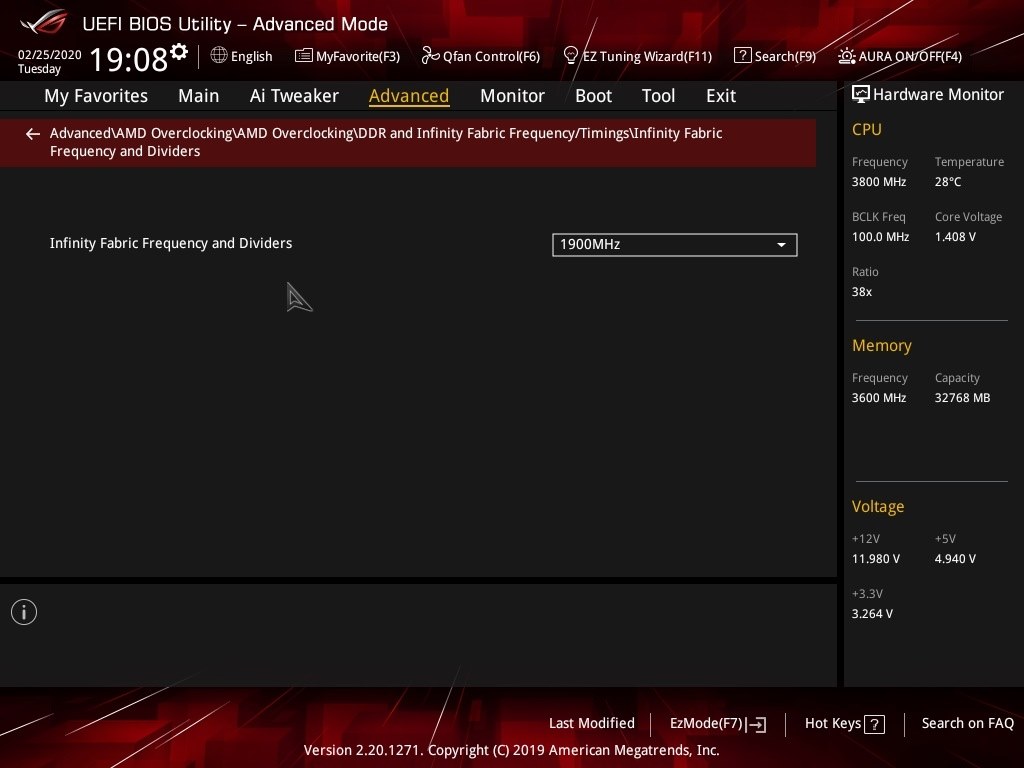Viewport: 1024px width, 768px height.
Task: Click the AURA lighting icon
Action: point(846,56)
